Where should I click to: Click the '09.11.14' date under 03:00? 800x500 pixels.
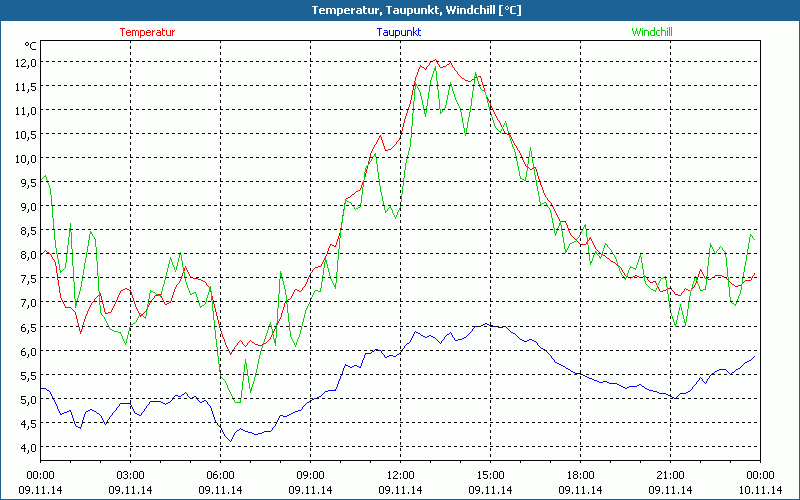click(131, 490)
